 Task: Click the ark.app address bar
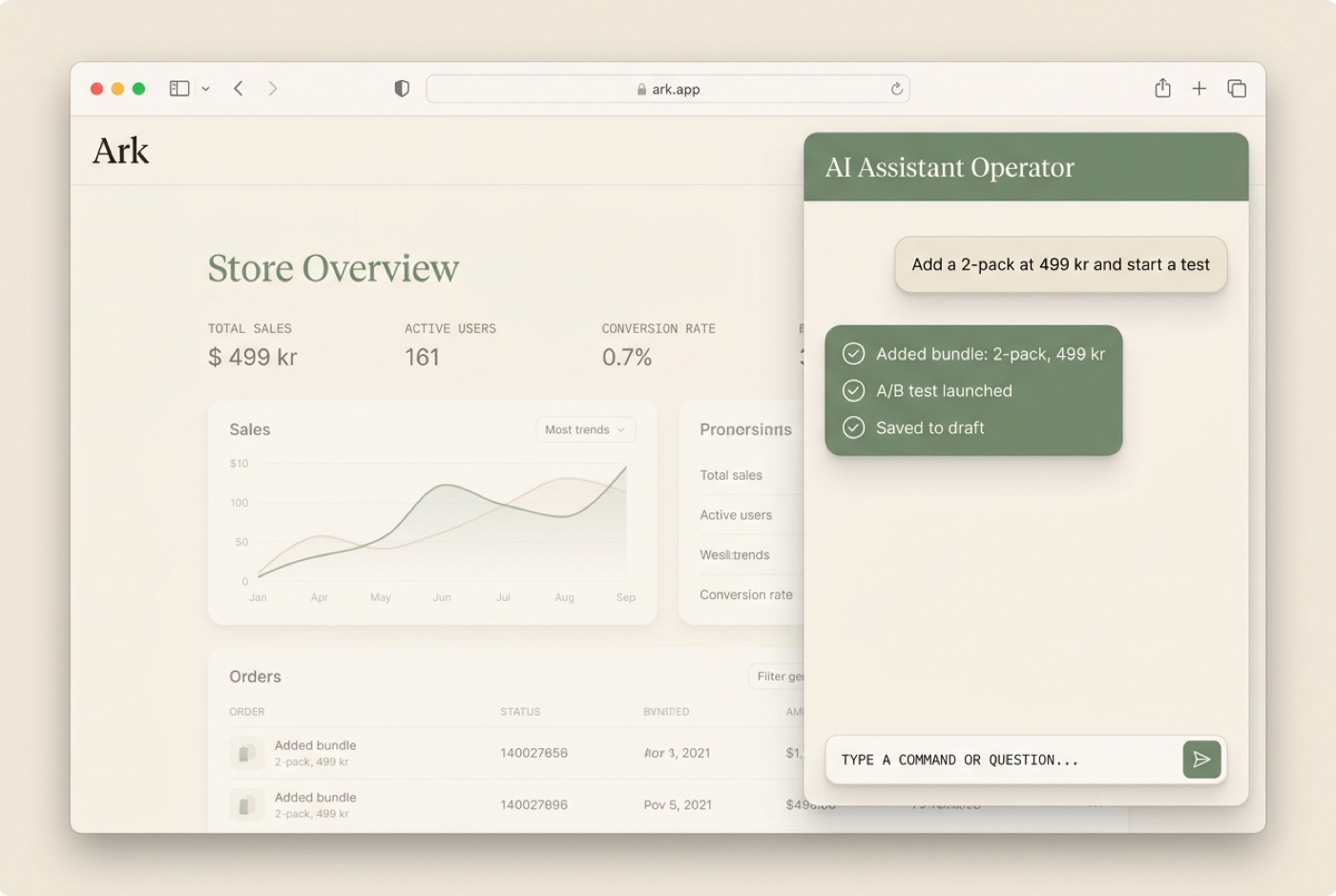coord(667,89)
